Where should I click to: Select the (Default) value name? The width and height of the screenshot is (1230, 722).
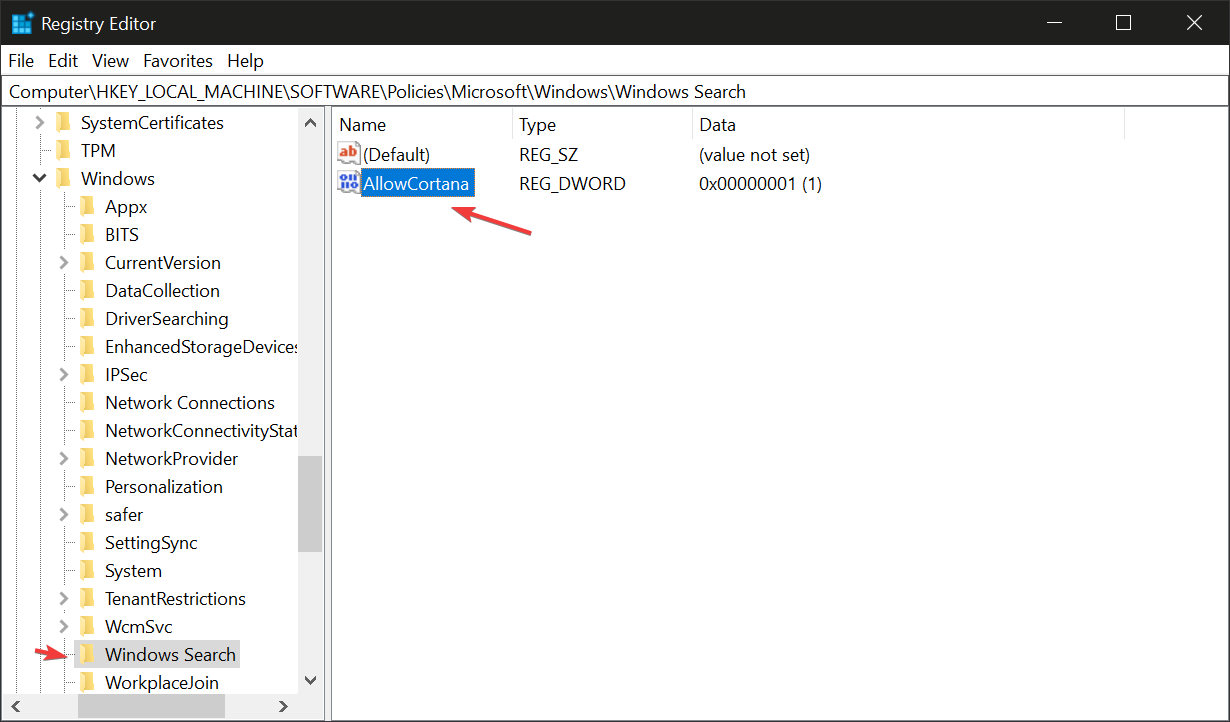tap(396, 155)
